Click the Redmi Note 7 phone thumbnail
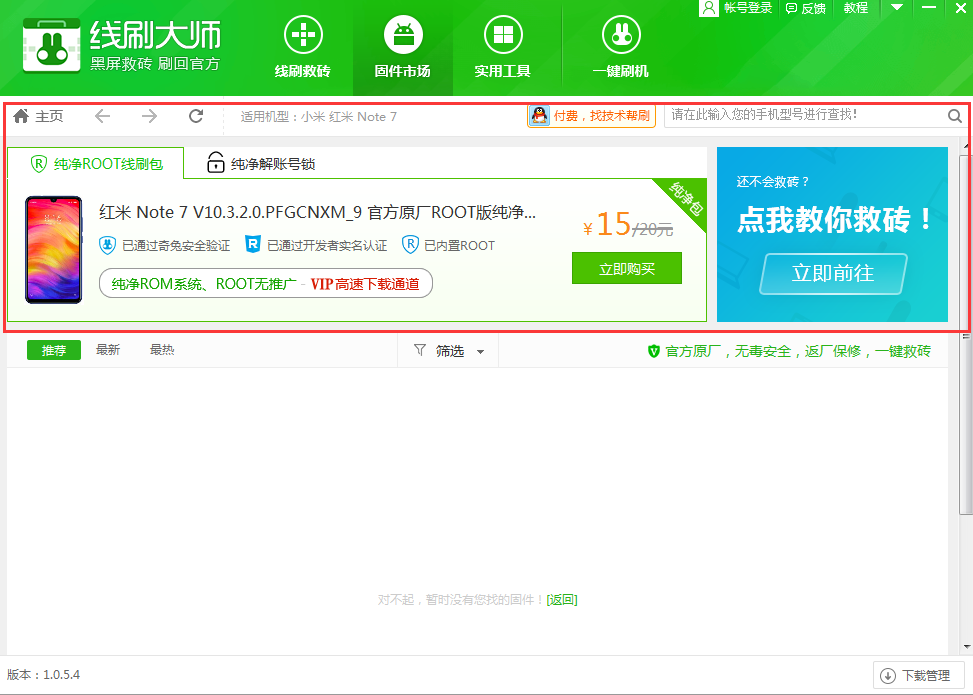This screenshot has width=973, height=695. tap(53, 249)
